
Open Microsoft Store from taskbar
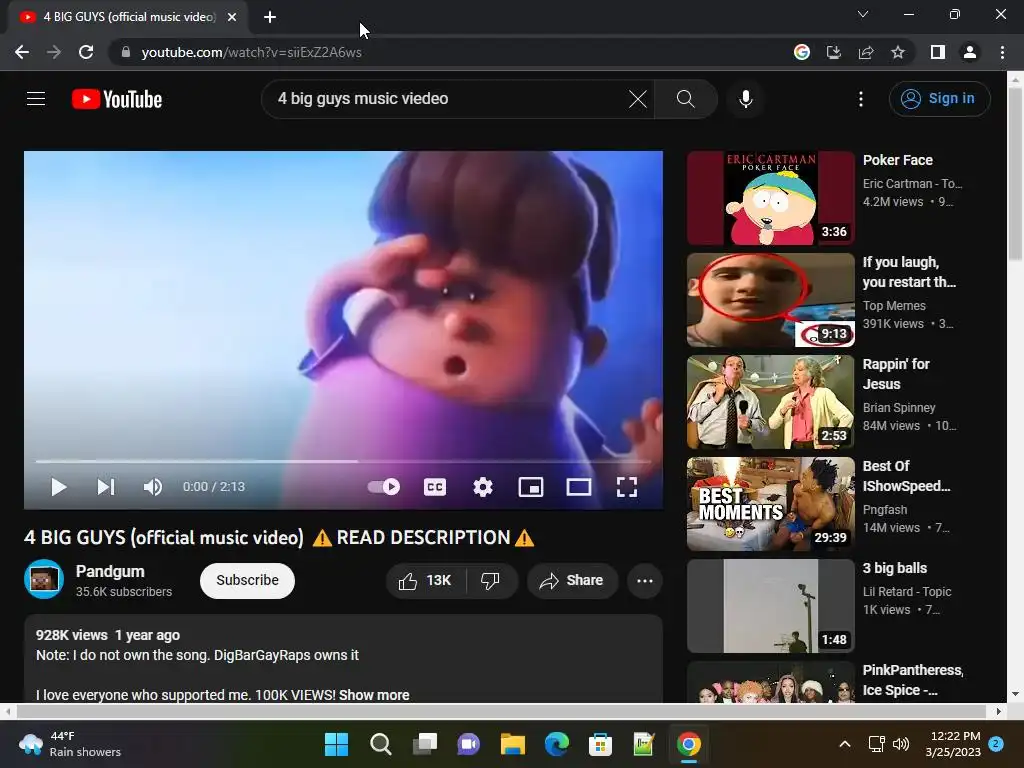[600, 744]
